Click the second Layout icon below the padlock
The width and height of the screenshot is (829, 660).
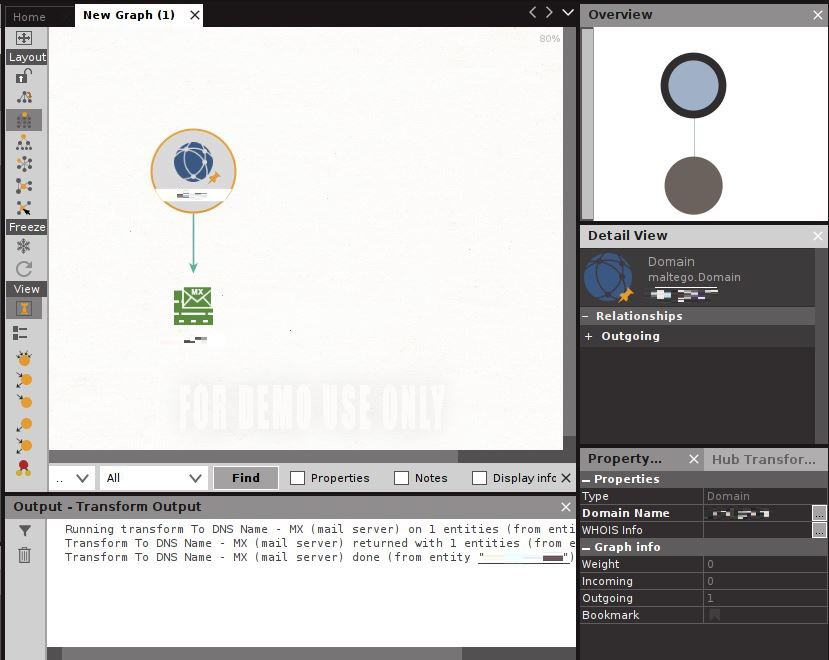pos(24,97)
